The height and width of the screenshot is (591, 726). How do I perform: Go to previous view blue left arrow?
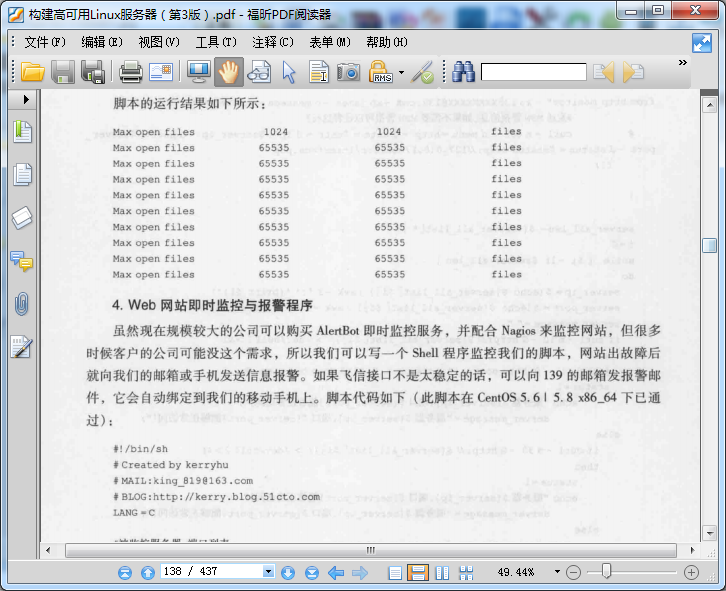(x=336, y=573)
